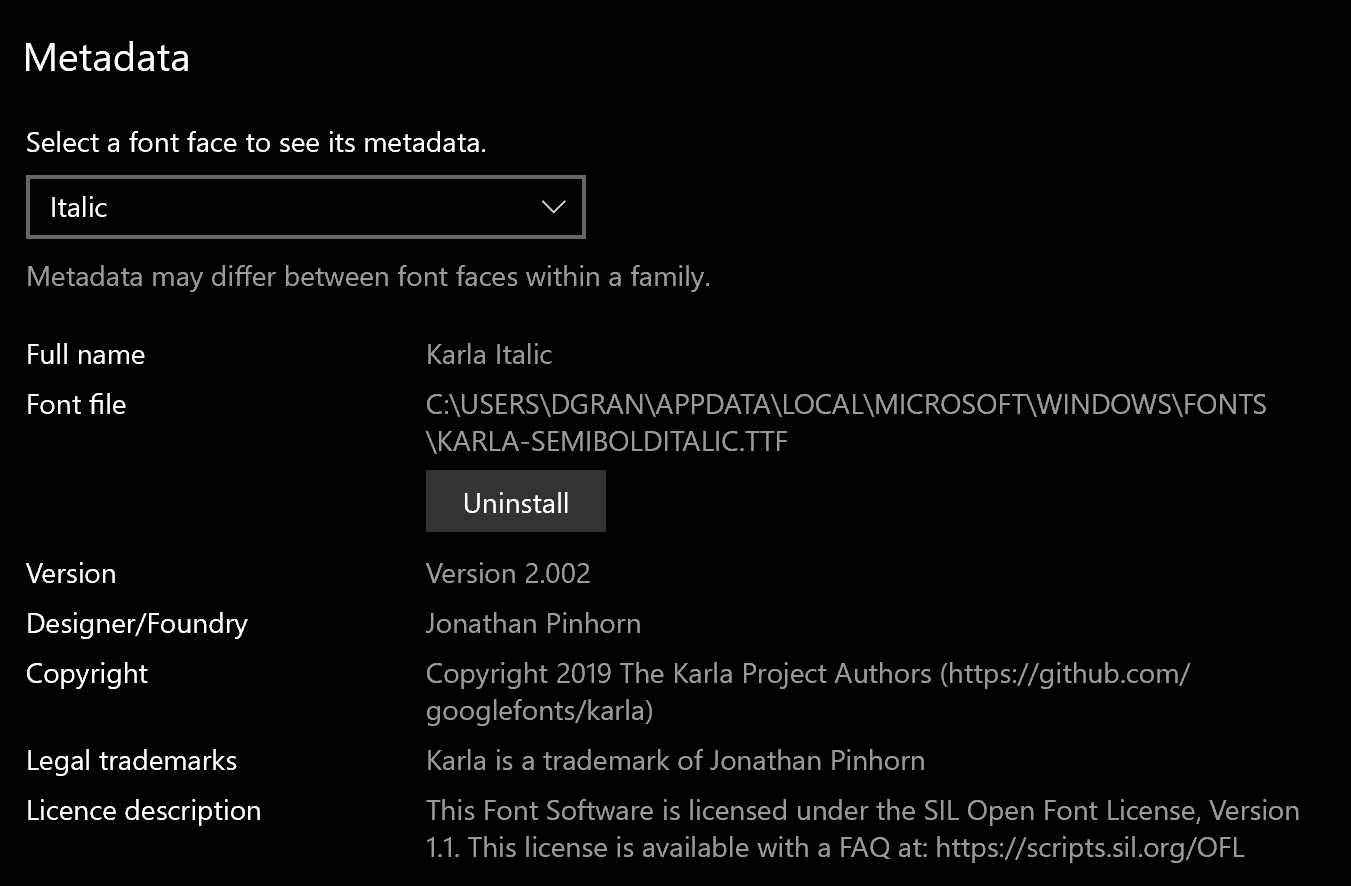Click the Designer/Foundry label
The width and height of the screenshot is (1351, 886).
(137, 623)
